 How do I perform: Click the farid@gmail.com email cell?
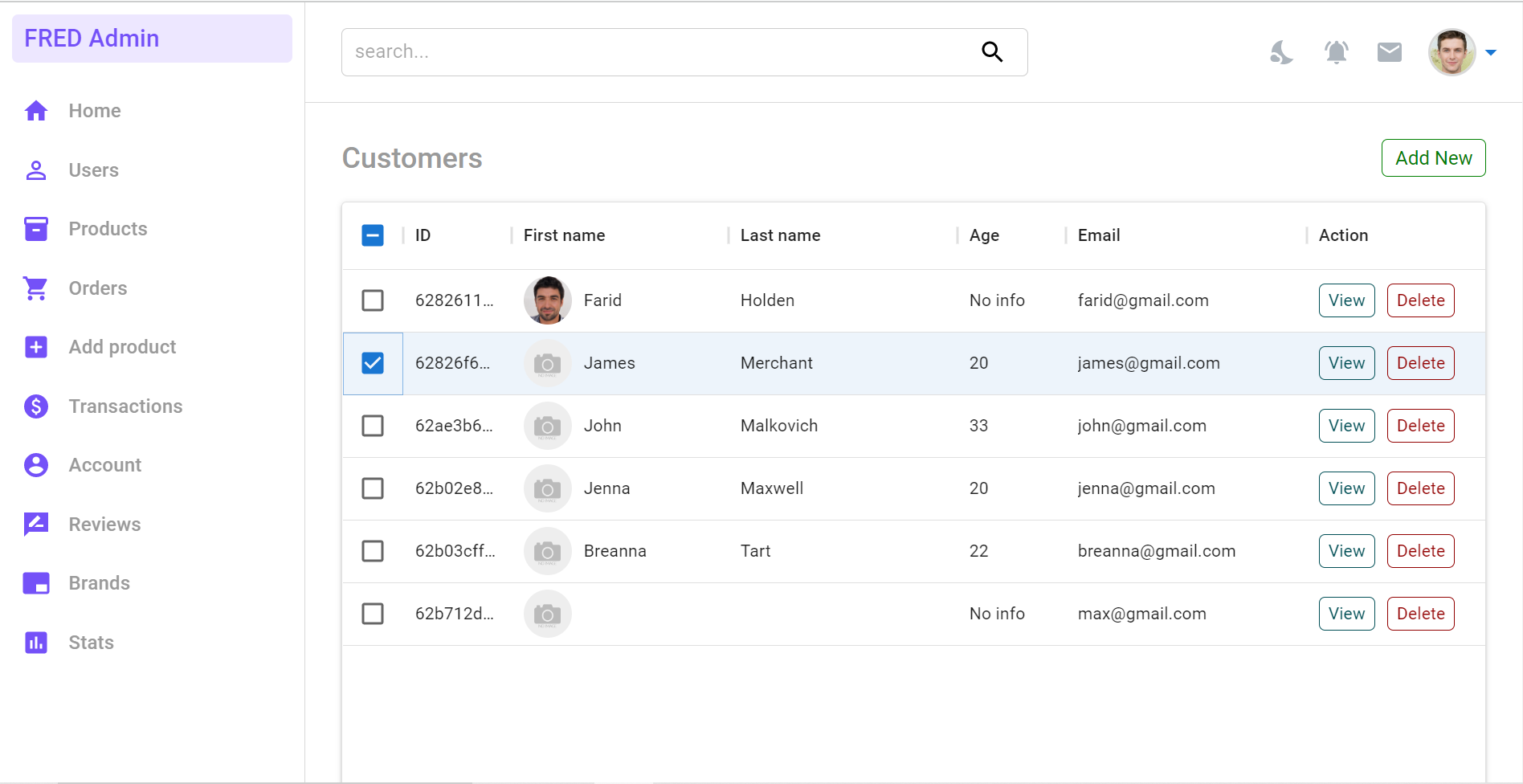1143,300
